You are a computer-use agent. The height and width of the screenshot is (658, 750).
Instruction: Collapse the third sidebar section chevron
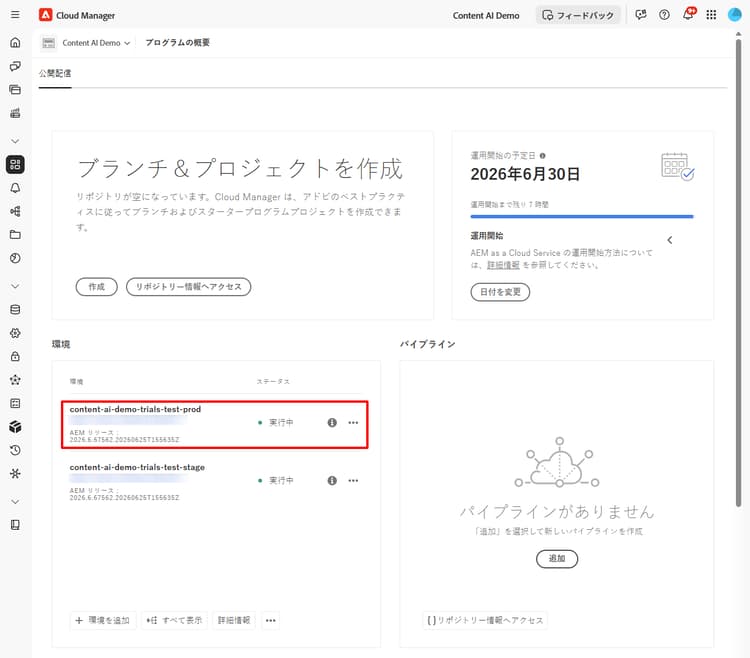click(x=15, y=502)
